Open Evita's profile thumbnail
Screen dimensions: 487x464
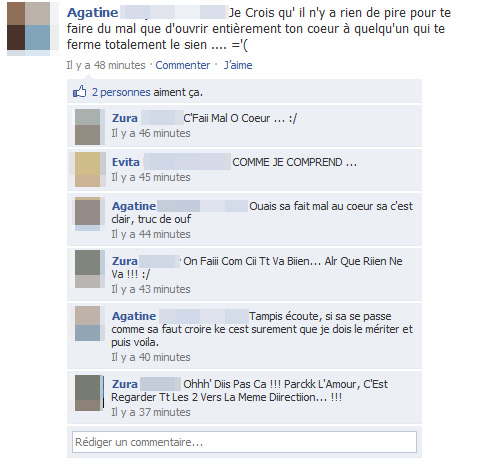(x=87, y=169)
